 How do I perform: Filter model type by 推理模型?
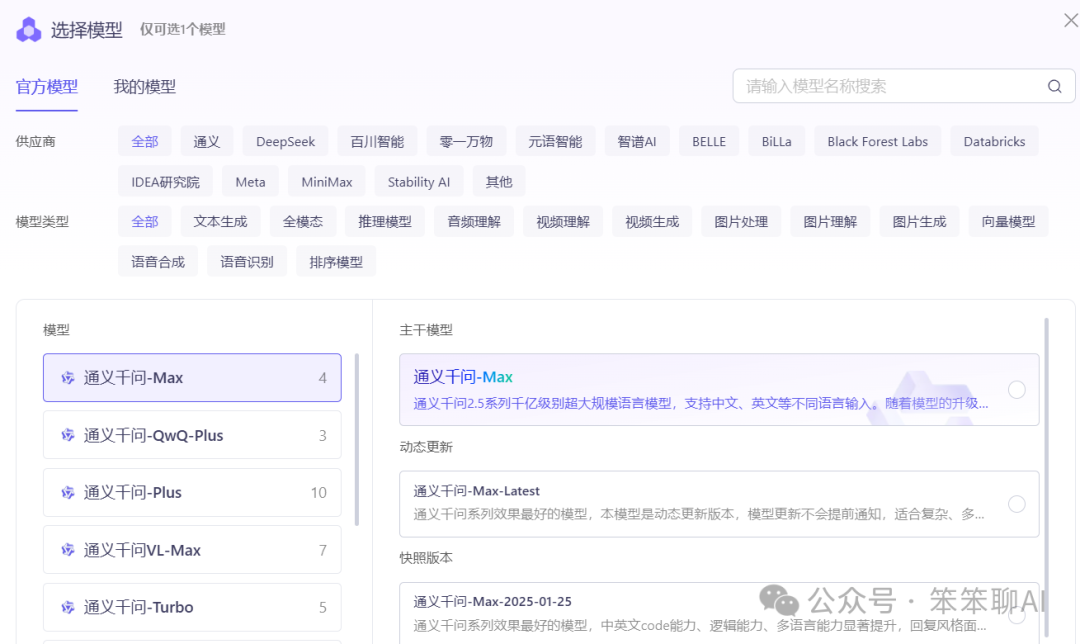pos(385,222)
